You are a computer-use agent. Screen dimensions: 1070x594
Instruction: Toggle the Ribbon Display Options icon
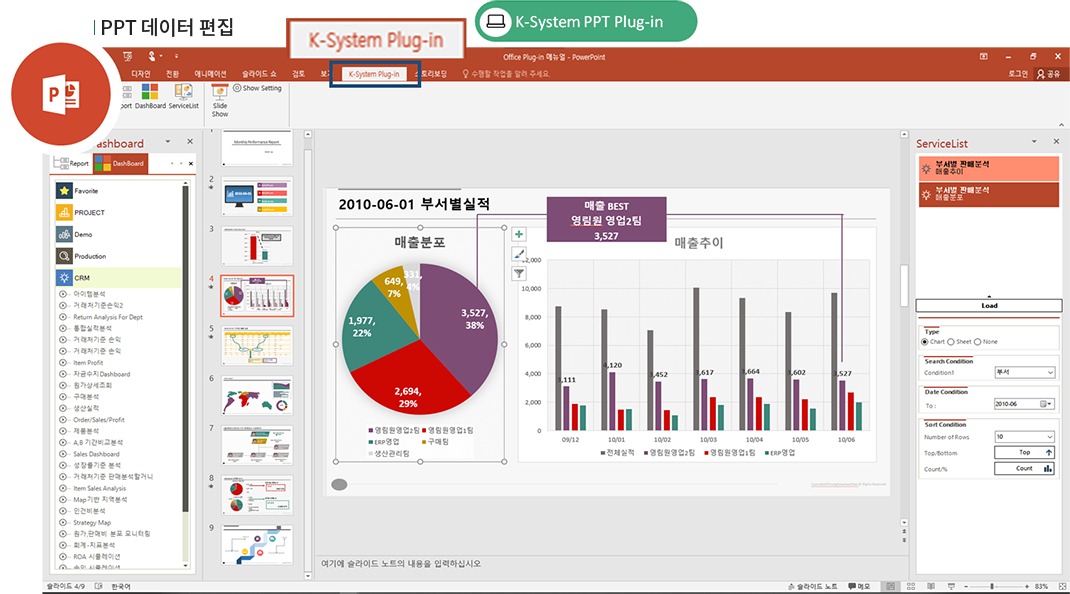tap(983, 57)
